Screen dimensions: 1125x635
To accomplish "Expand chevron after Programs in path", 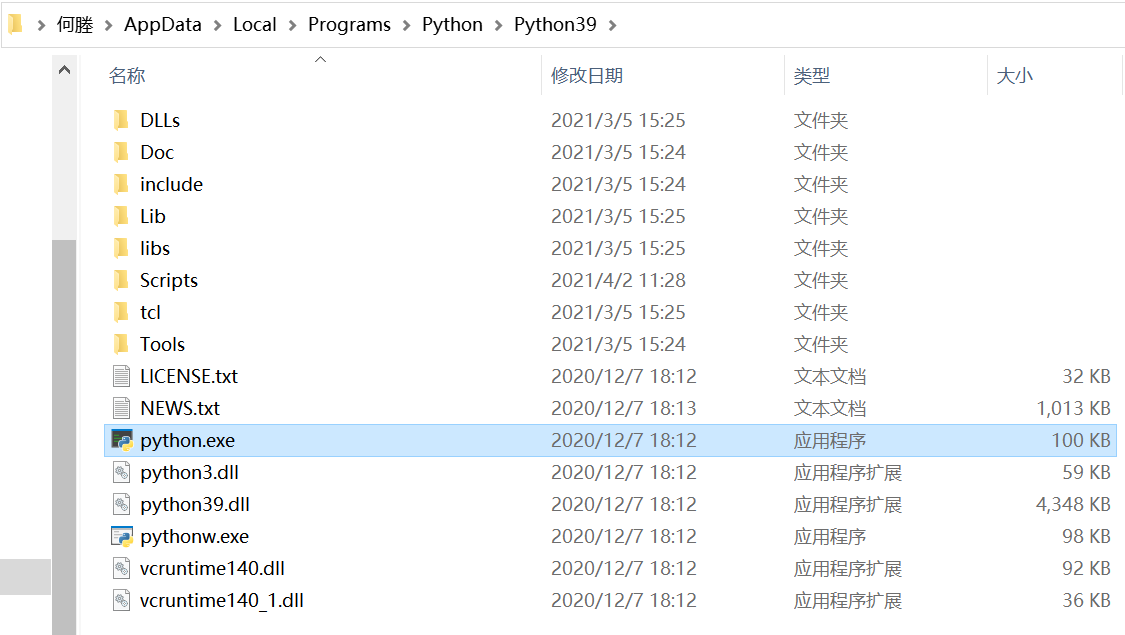I will click(x=406, y=25).
